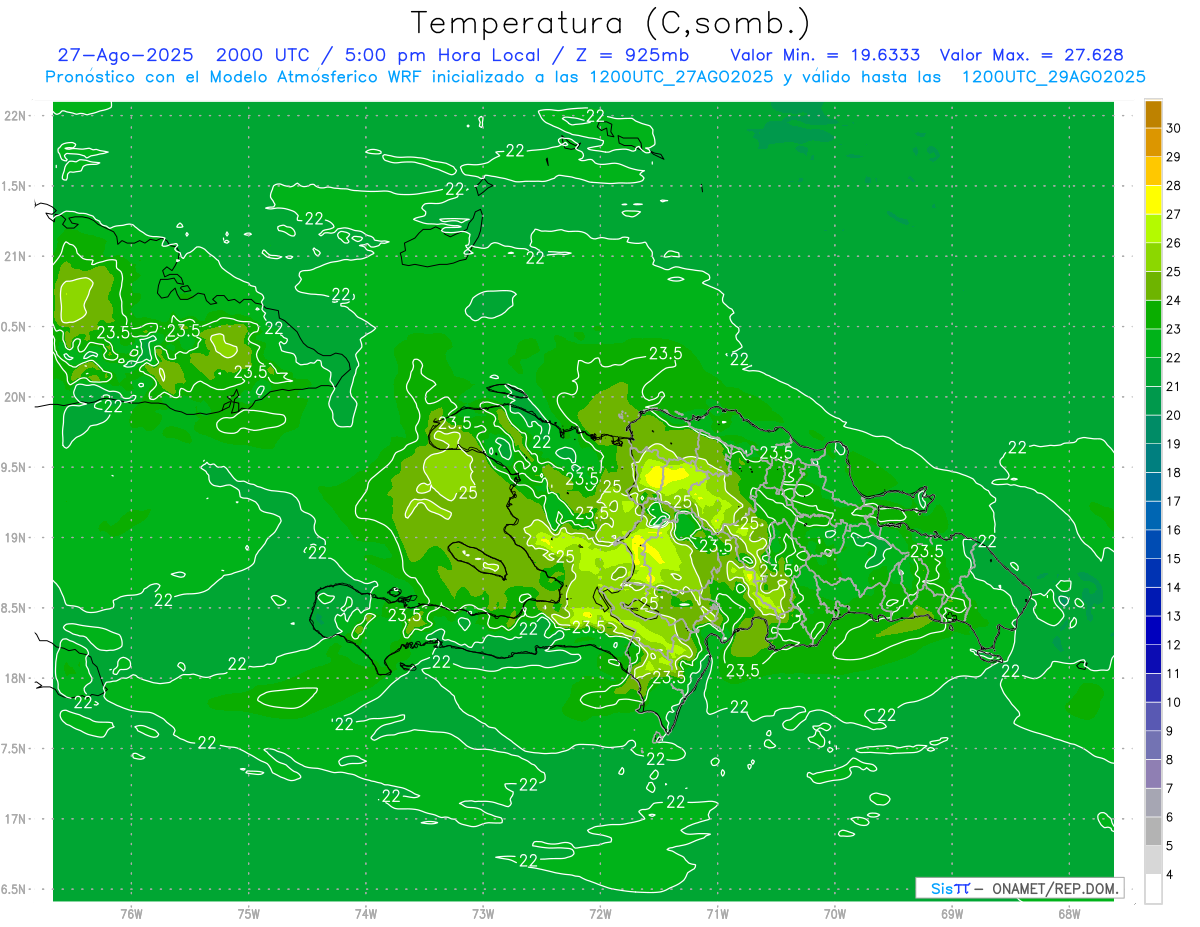The height and width of the screenshot is (927, 1200).
Task: Click the color bar label "27"
Action: 1174,214
